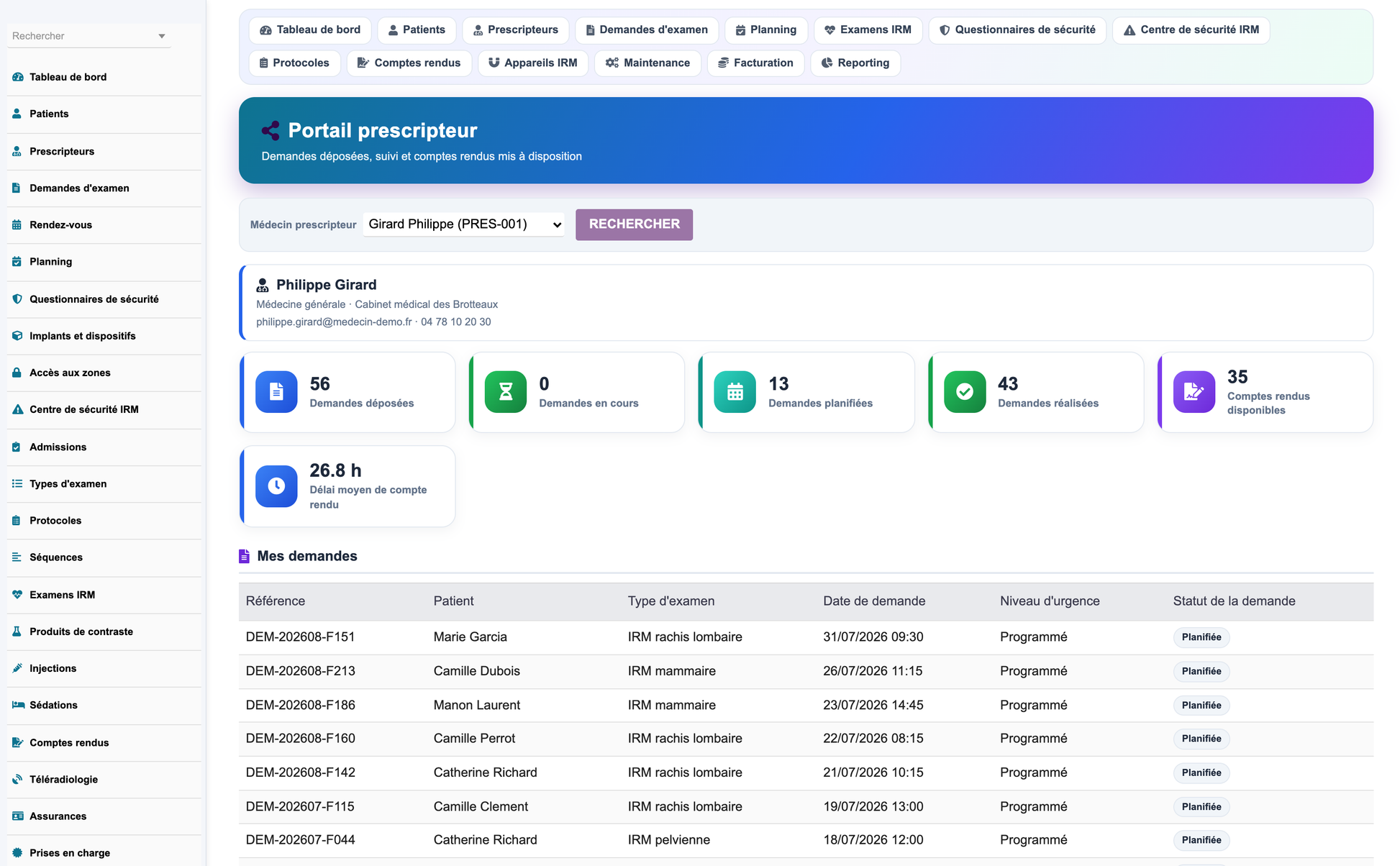Open the Reporting top tab

click(855, 63)
